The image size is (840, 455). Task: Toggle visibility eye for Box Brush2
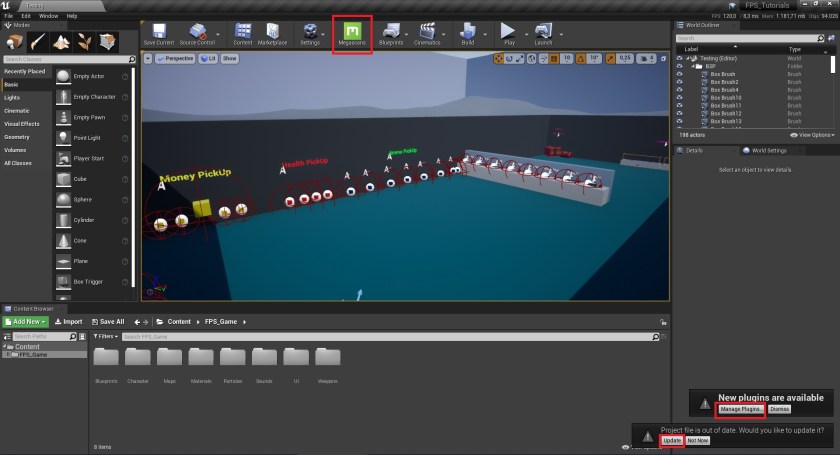(x=680, y=82)
